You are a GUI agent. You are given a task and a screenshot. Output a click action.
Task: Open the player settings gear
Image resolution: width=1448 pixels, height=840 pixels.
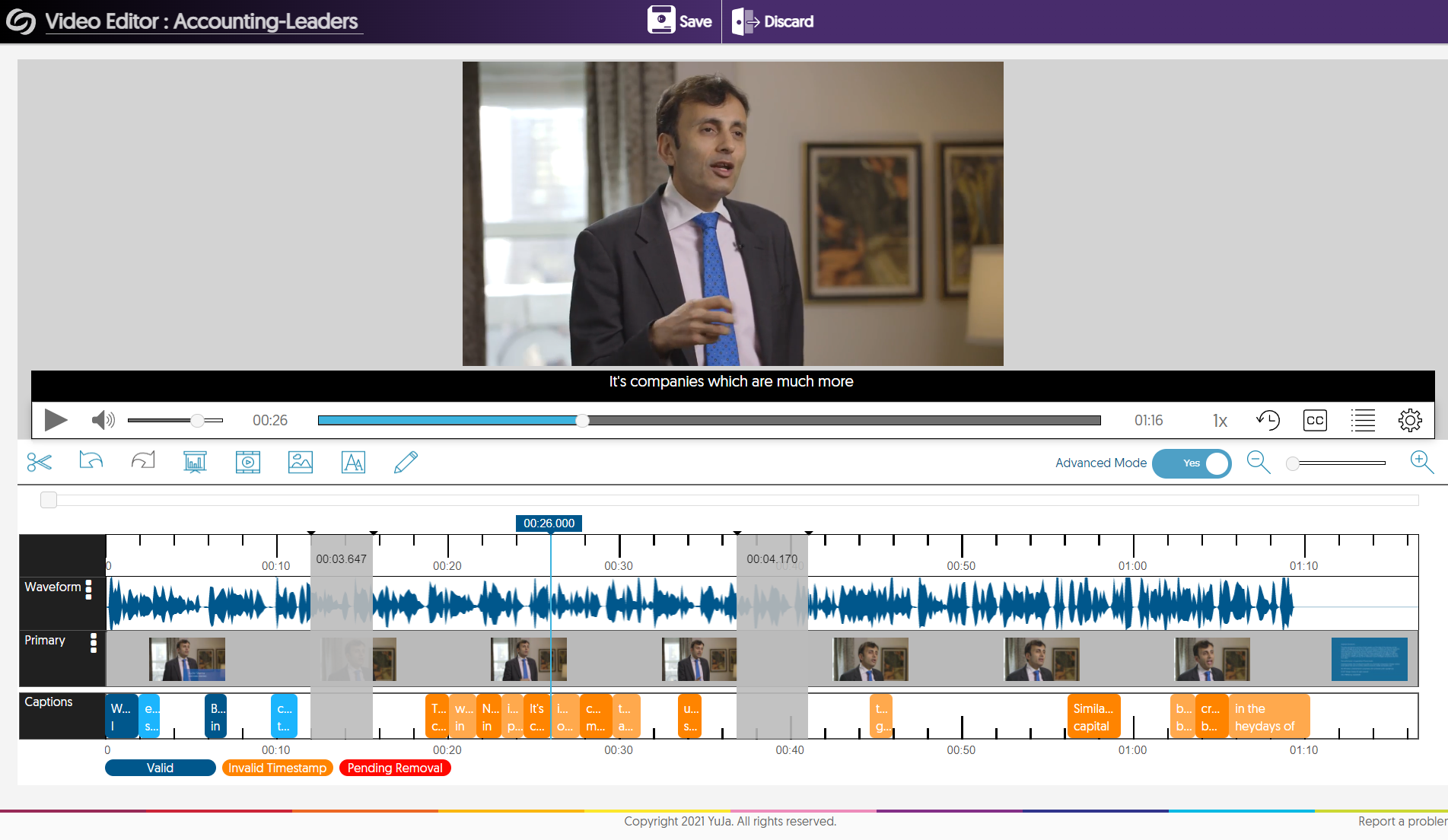coord(1410,421)
